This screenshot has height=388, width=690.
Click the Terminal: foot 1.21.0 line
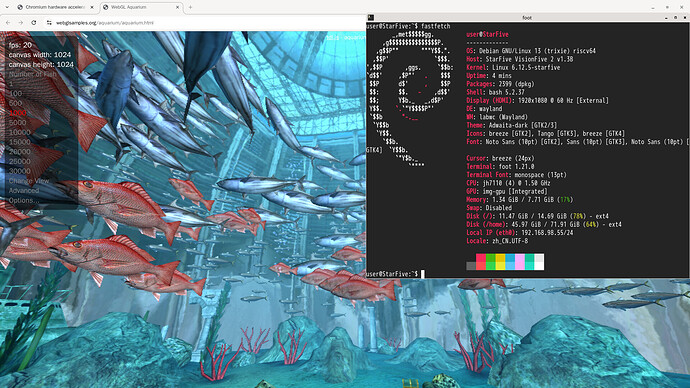click(500, 166)
